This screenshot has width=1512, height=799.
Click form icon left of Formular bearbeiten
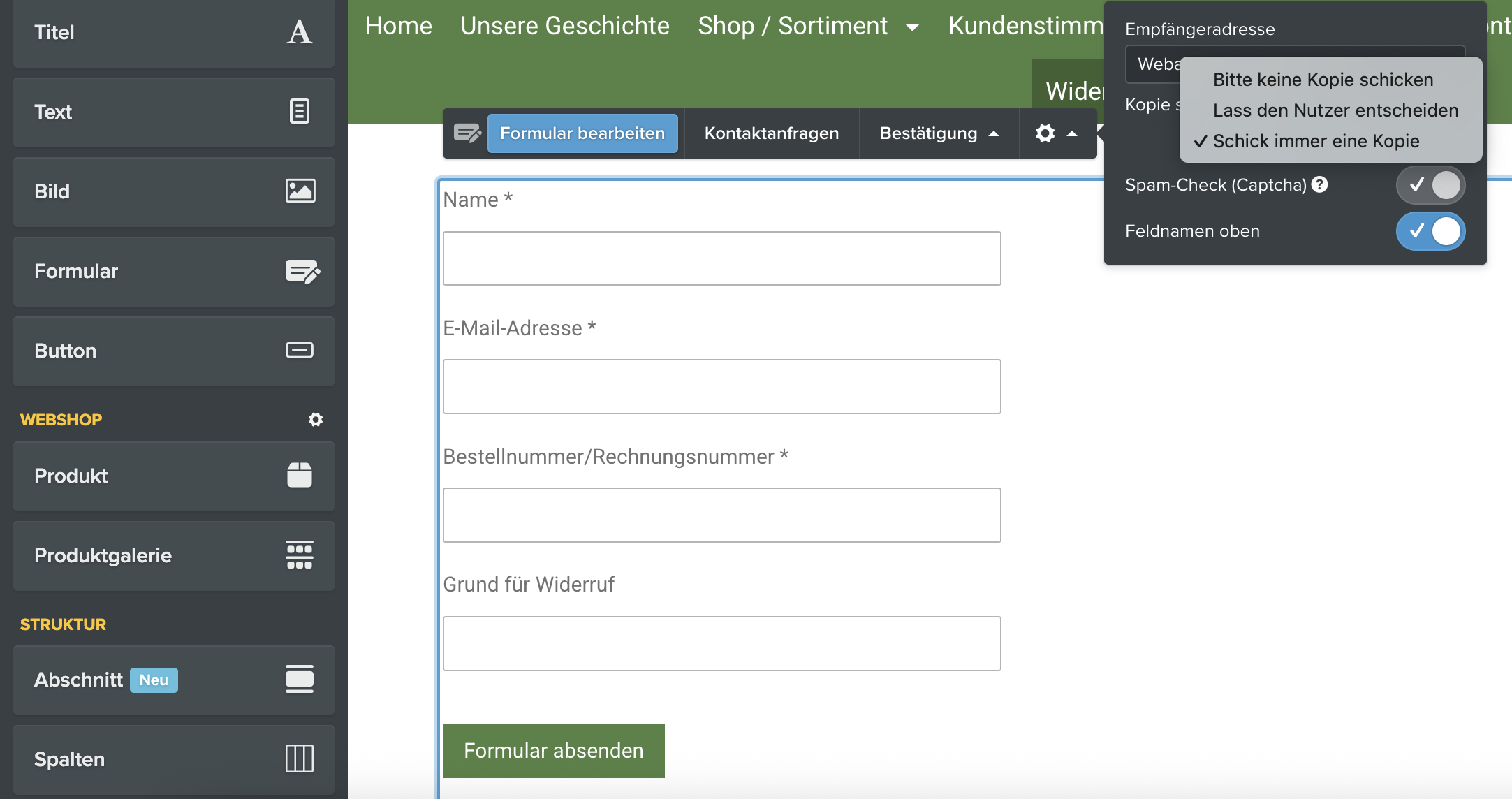click(467, 133)
